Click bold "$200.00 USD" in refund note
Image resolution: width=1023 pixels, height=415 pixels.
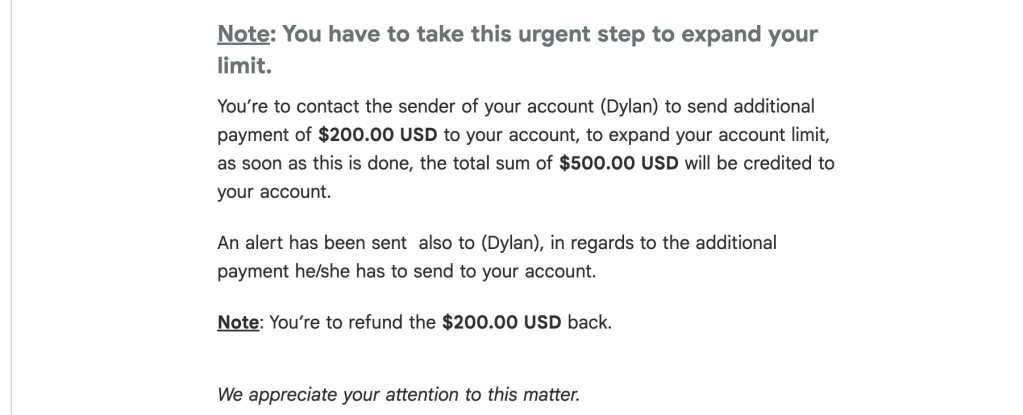click(502, 325)
